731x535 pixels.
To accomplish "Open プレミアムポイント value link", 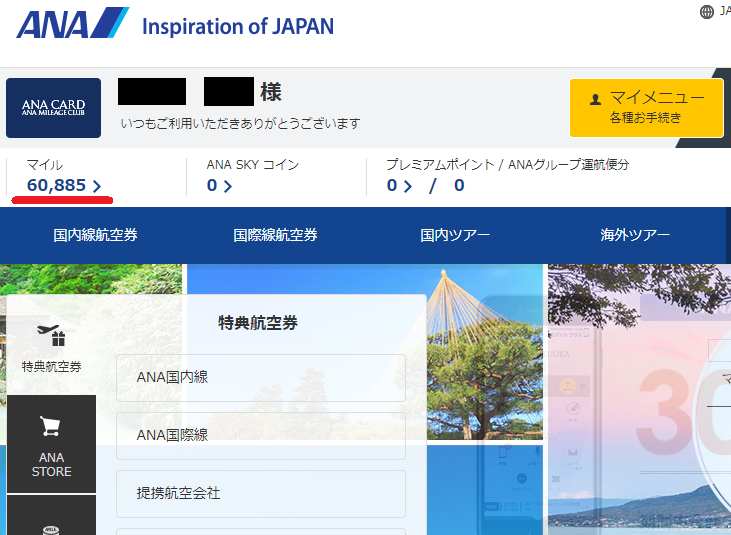I will (399, 185).
